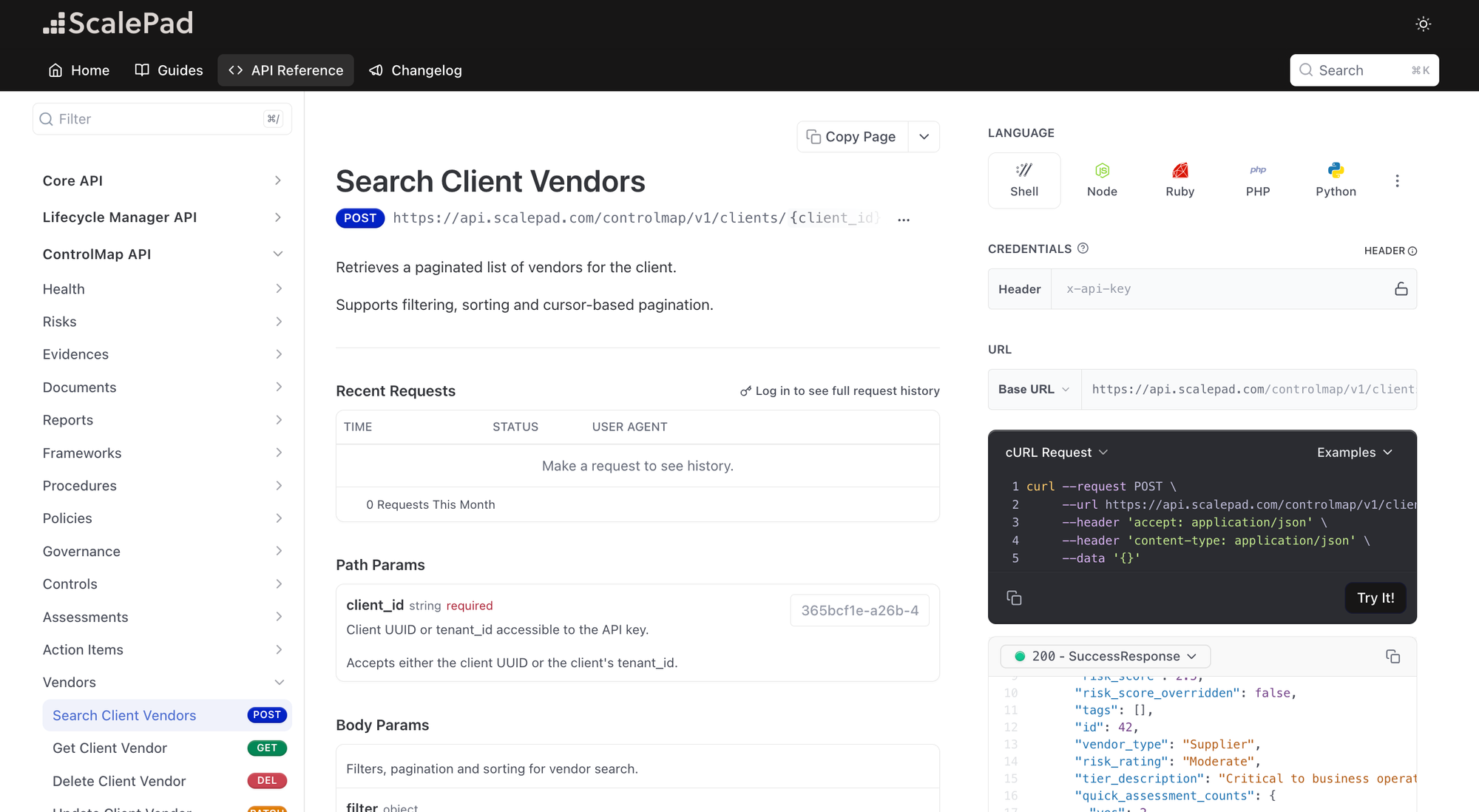Select the Ruby language icon
Viewport: 1479px width, 812px height.
[x=1180, y=180]
